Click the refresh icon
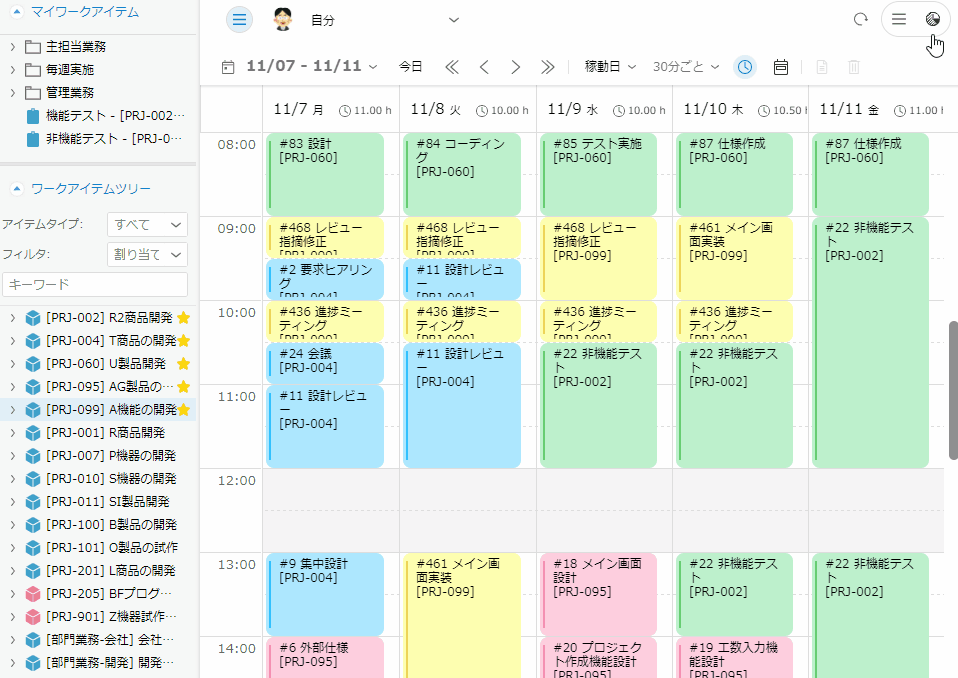The width and height of the screenshot is (958, 678). (860, 20)
